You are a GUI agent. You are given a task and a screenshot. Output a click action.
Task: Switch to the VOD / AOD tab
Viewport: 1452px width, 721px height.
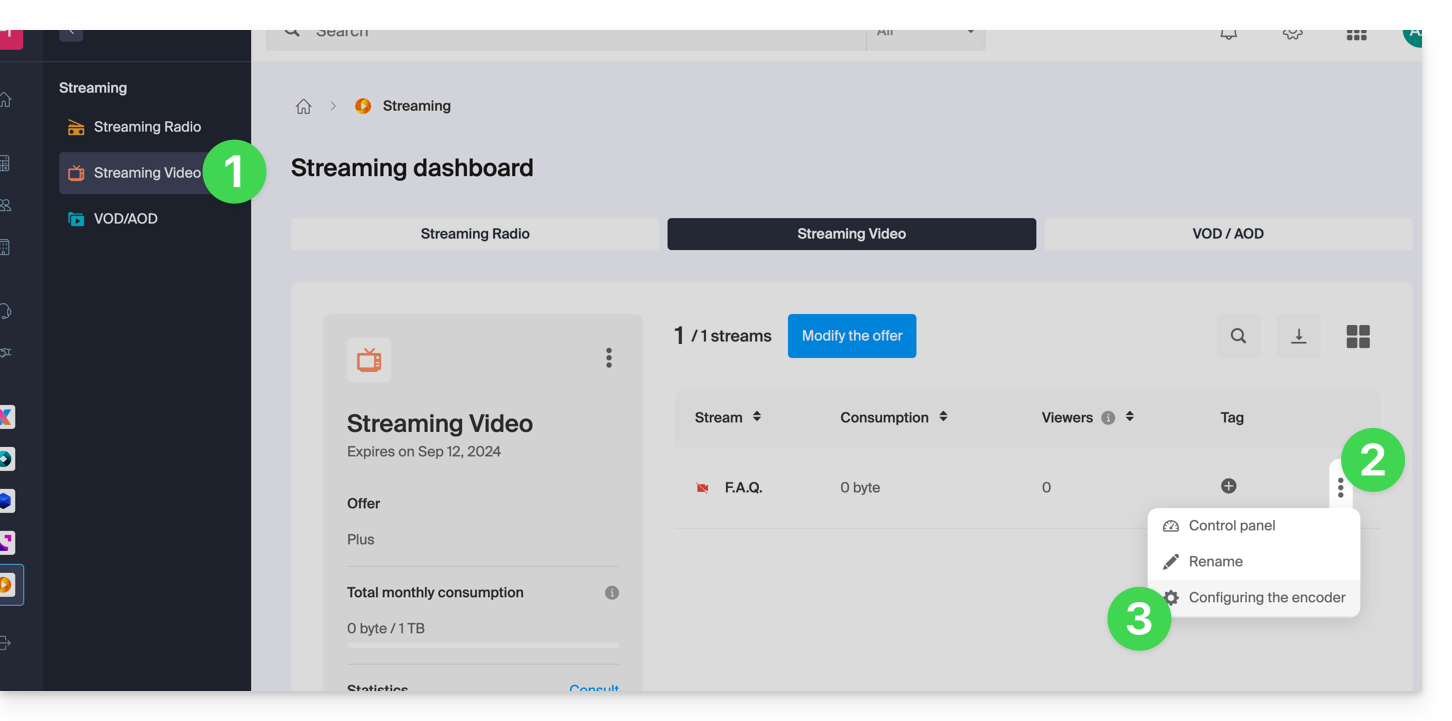point(1227,234)
